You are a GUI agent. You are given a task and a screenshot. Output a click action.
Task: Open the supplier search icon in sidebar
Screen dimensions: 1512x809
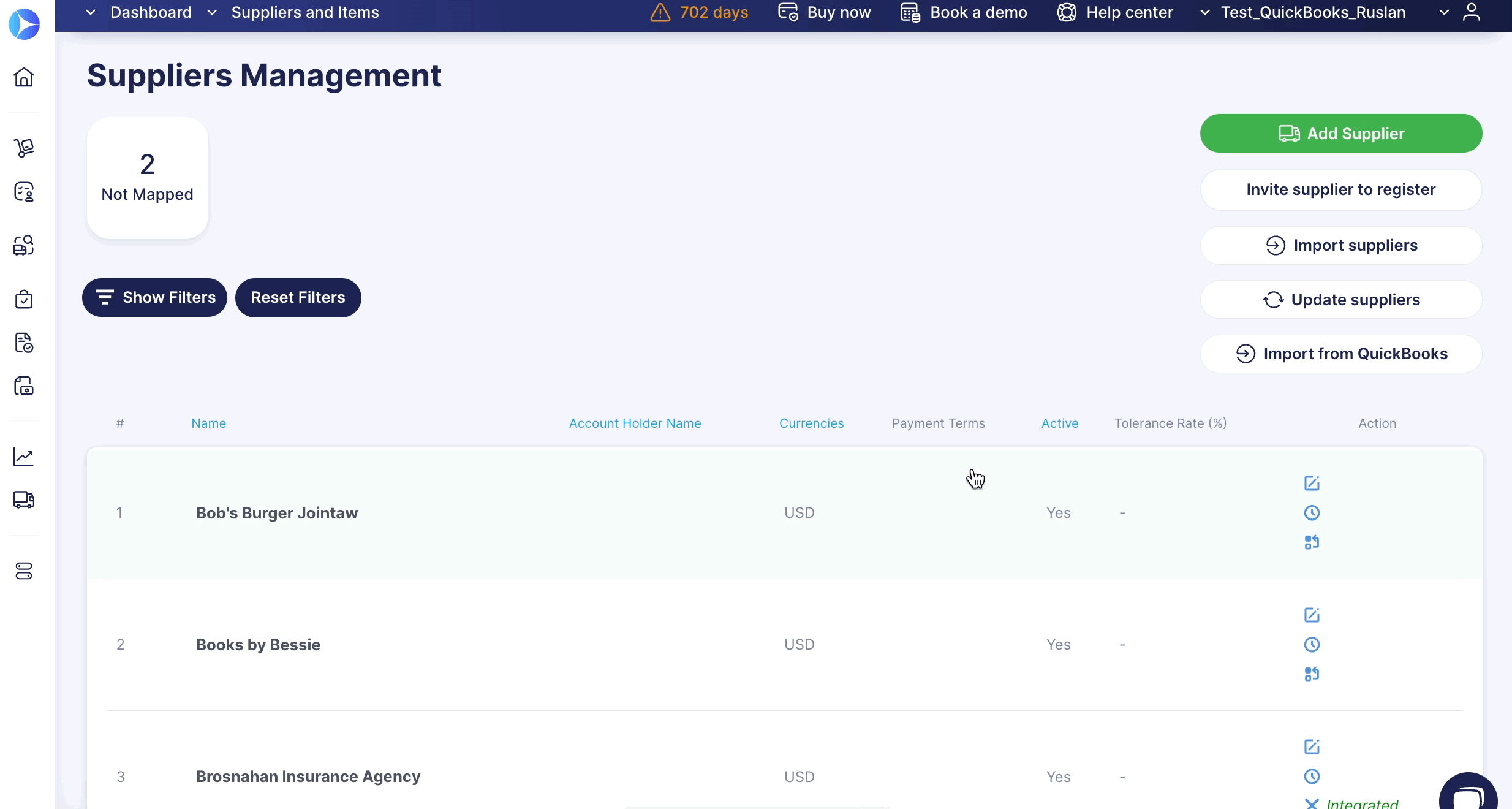(x=24, y=245)
